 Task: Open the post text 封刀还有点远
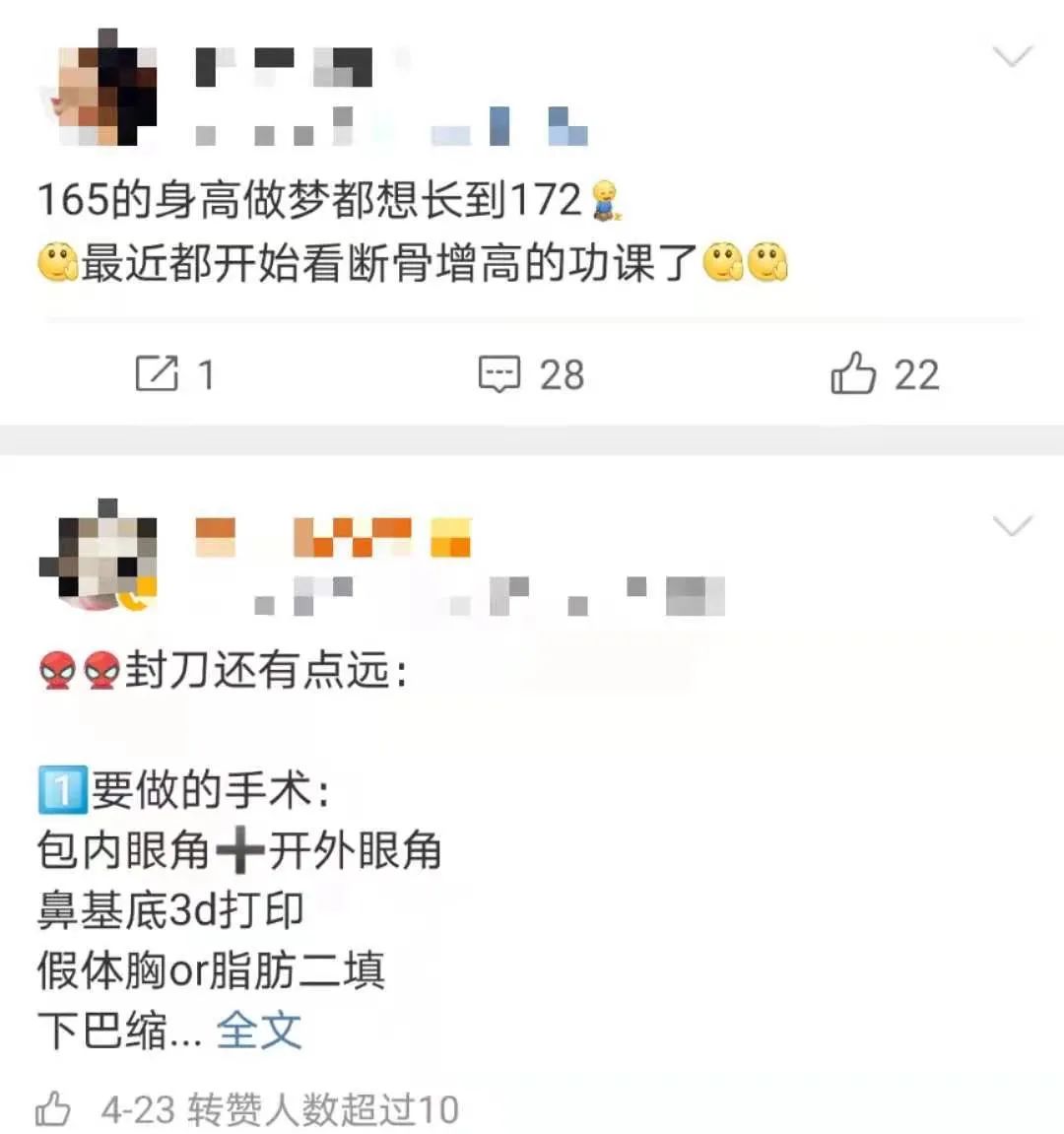click(x=265, y=670)
